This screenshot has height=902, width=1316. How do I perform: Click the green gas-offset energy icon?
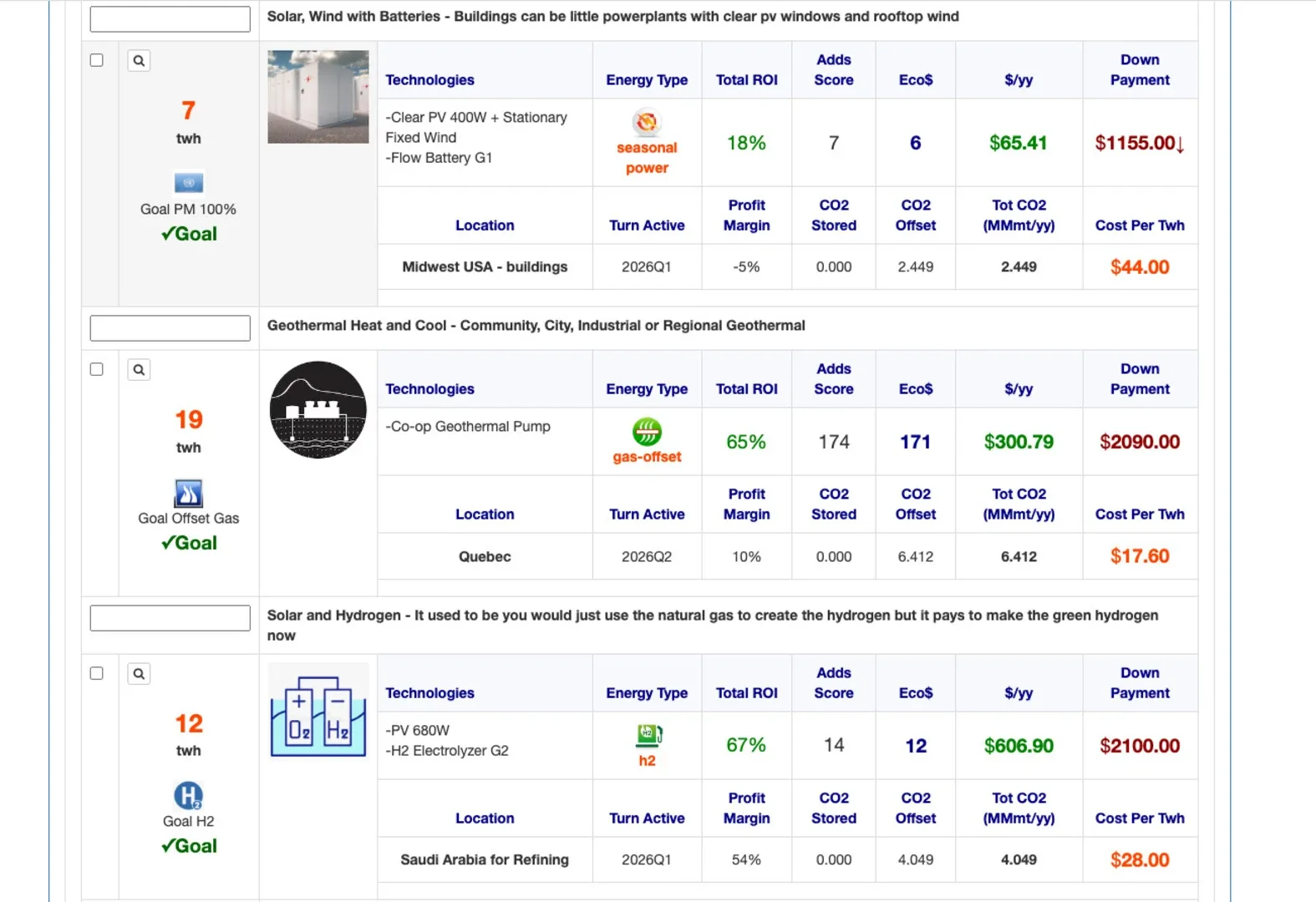646,432
